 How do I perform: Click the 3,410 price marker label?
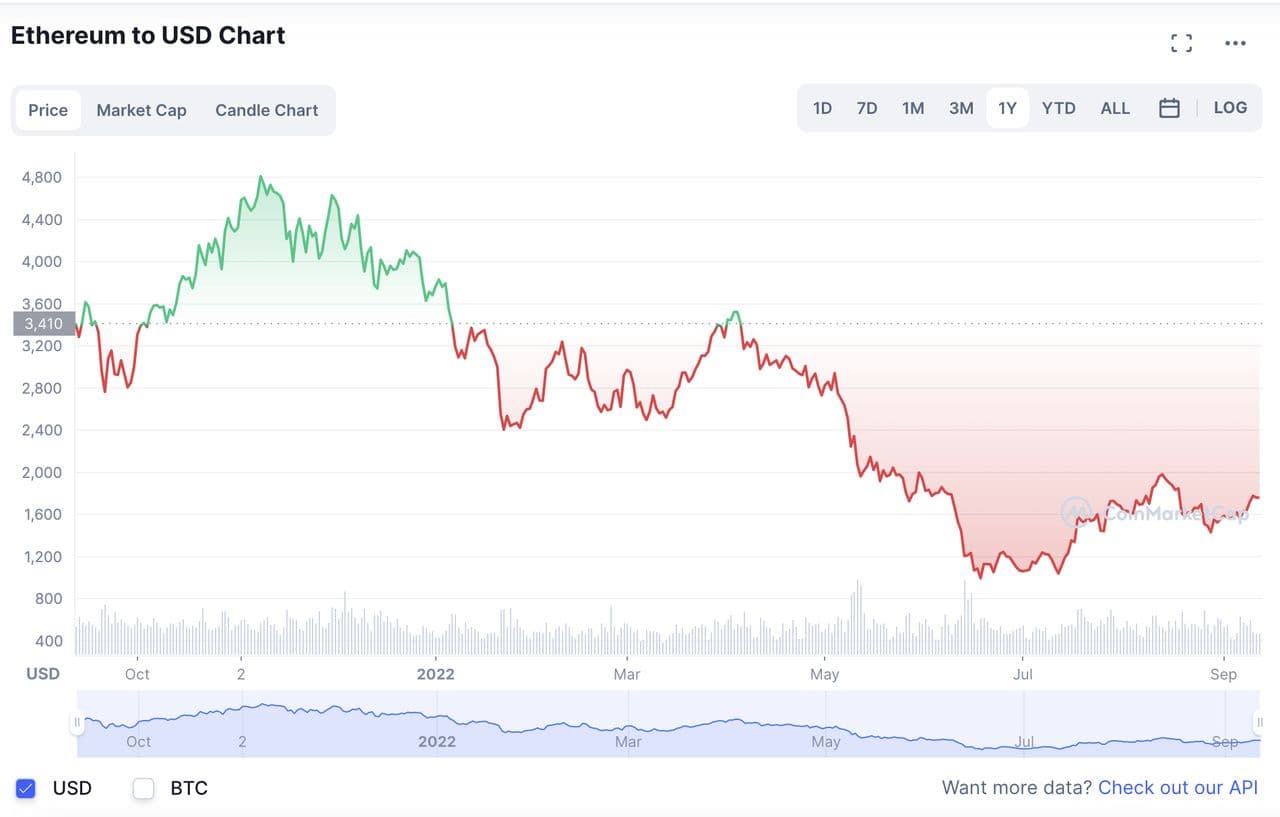(44, 324)
